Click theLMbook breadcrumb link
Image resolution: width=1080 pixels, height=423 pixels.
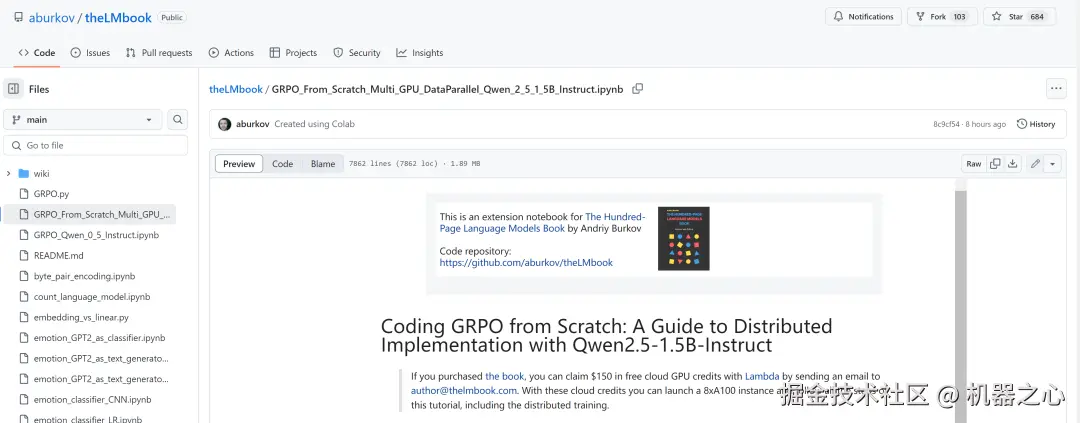pos(236,89)
